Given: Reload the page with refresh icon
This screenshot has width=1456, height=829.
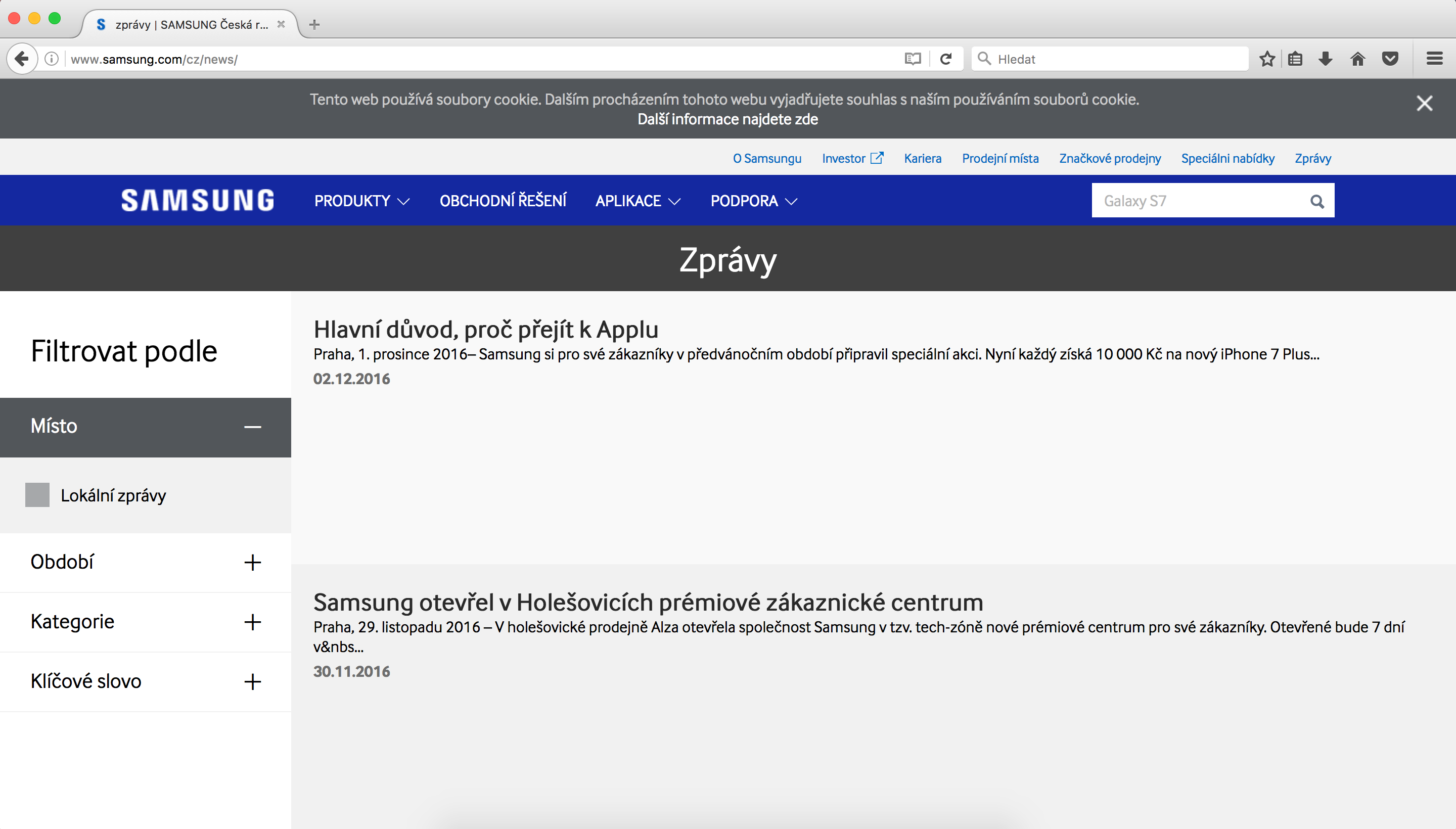Looking at the screenshot, I should 946,59.
